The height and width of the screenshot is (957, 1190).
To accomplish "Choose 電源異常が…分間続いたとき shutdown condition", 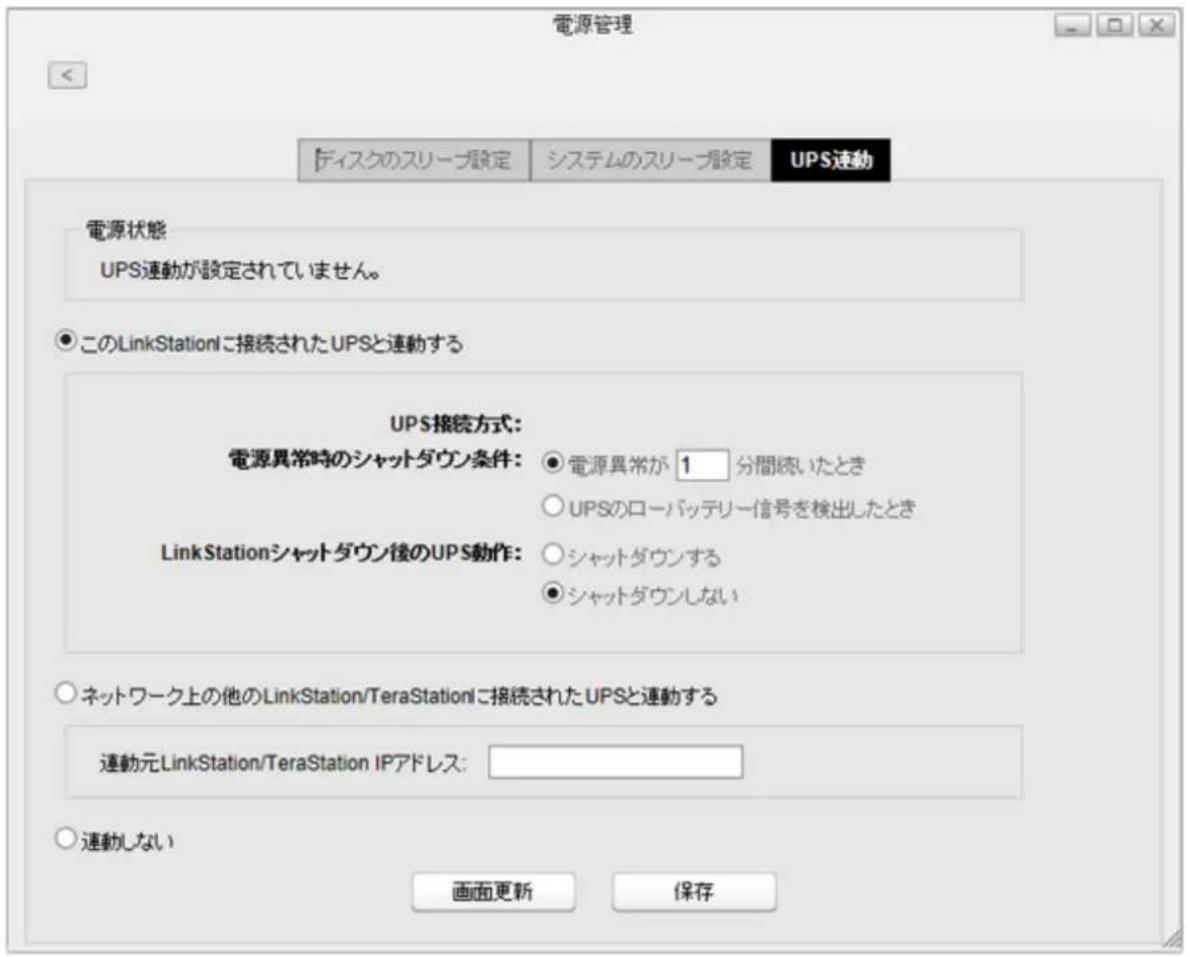I will pos(552,462).
